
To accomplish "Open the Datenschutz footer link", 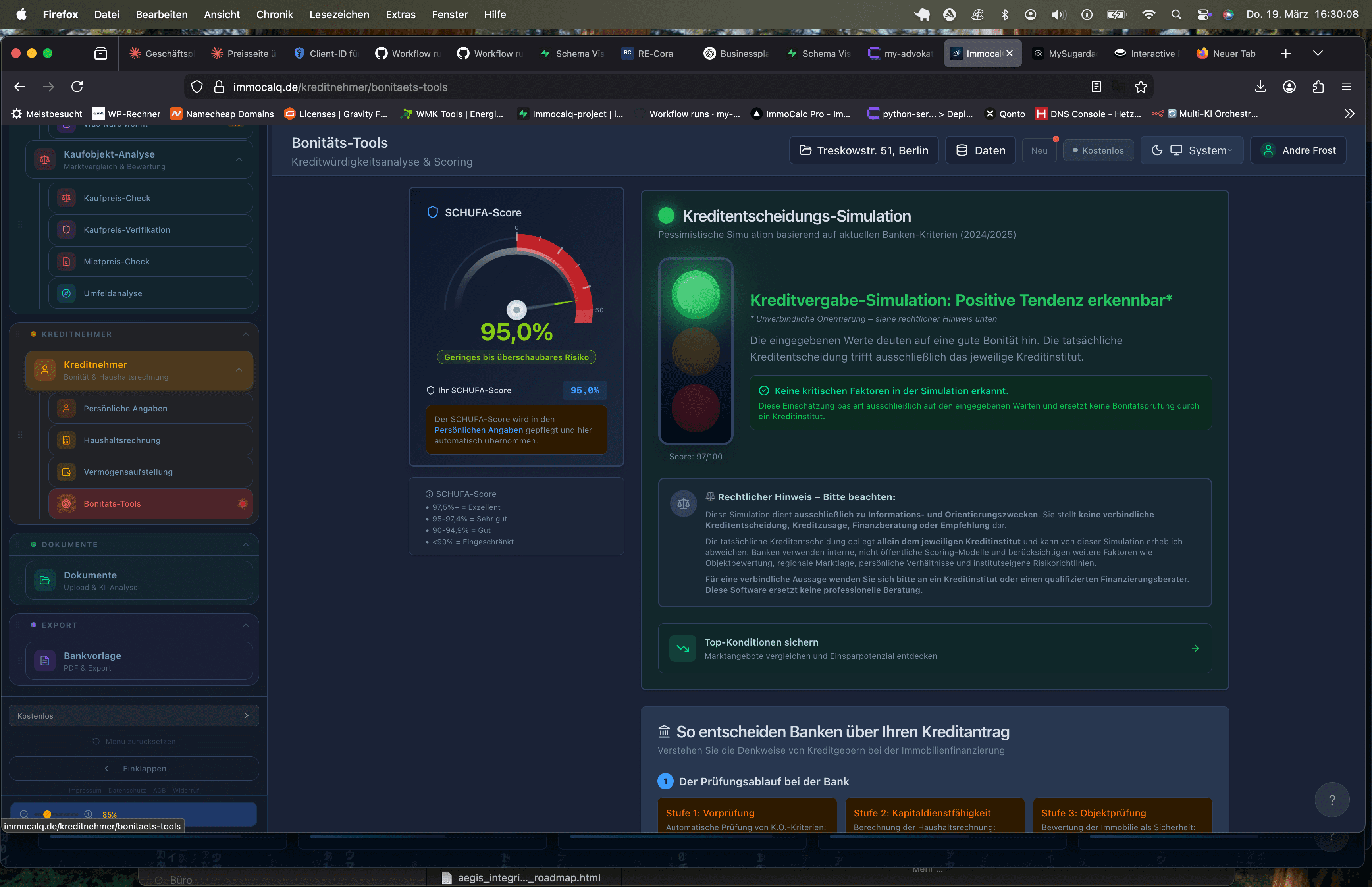I will tap(127, 790).
